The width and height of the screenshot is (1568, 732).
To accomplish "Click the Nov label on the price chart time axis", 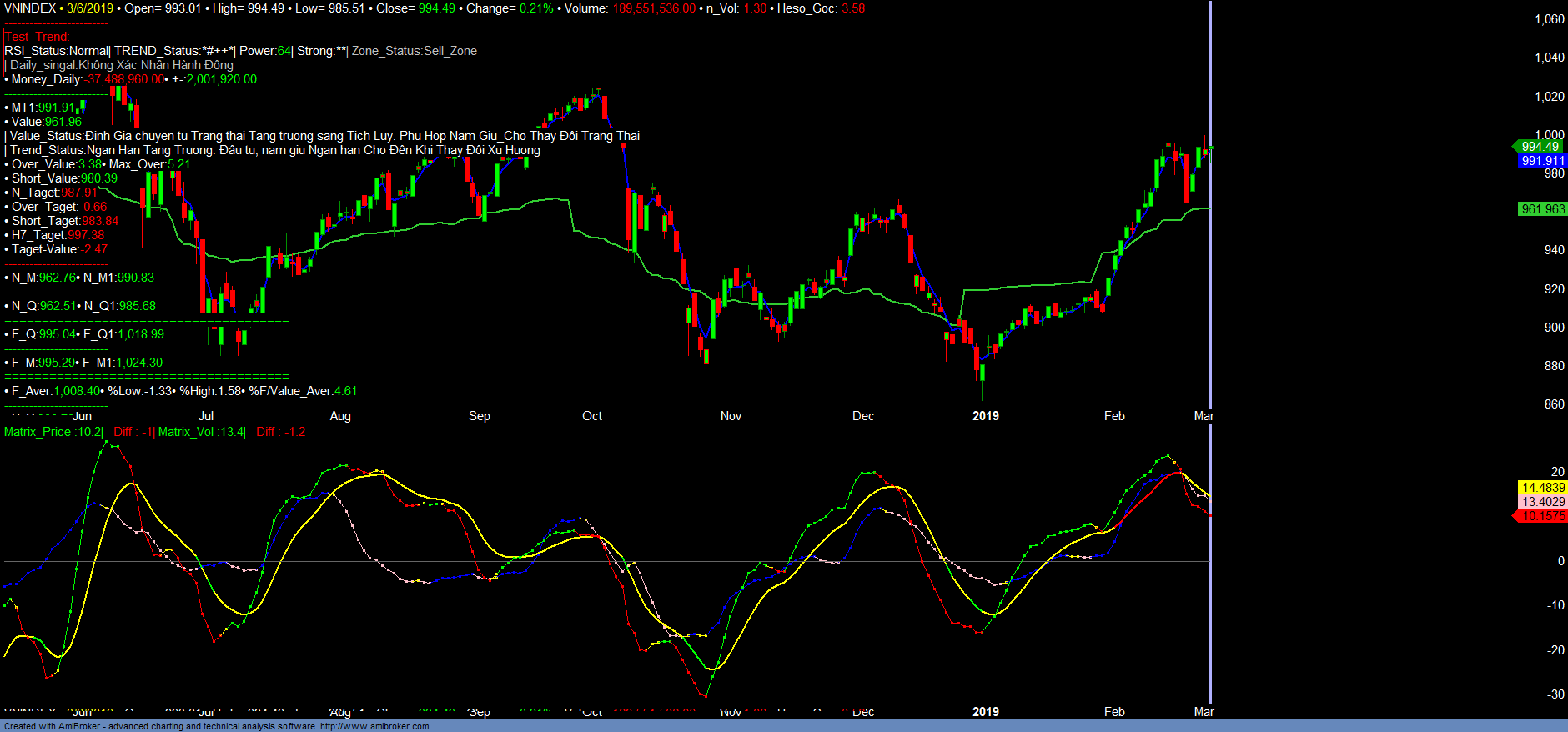I will click(x=731, y=416).
